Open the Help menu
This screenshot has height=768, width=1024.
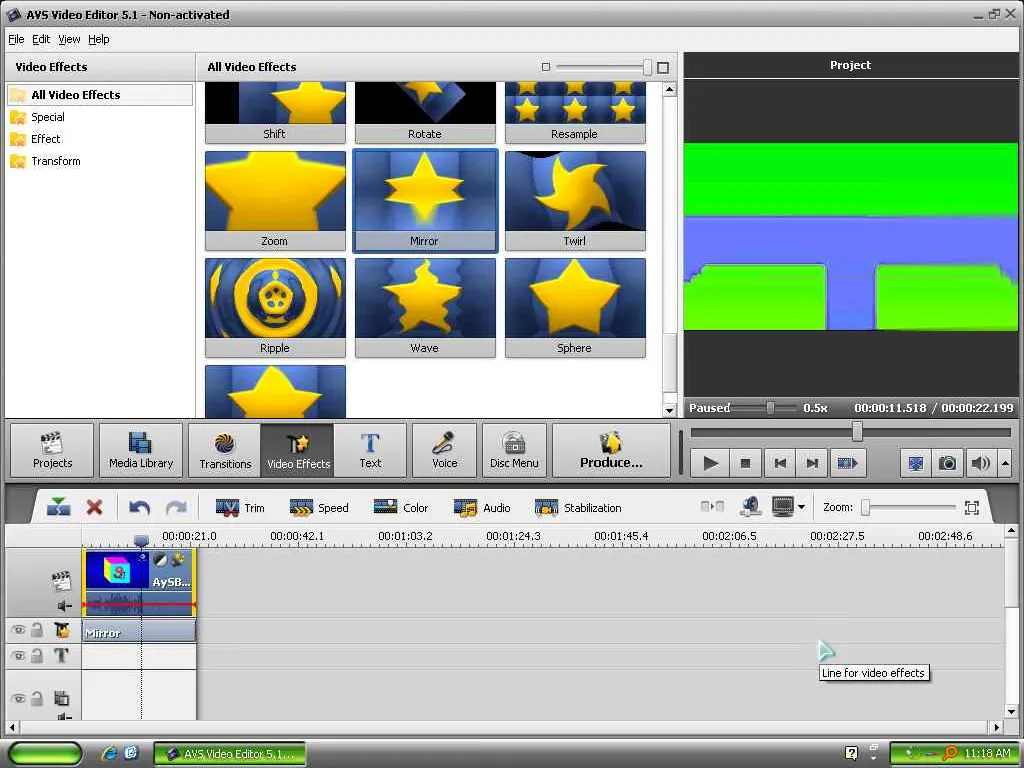[99, 39]
